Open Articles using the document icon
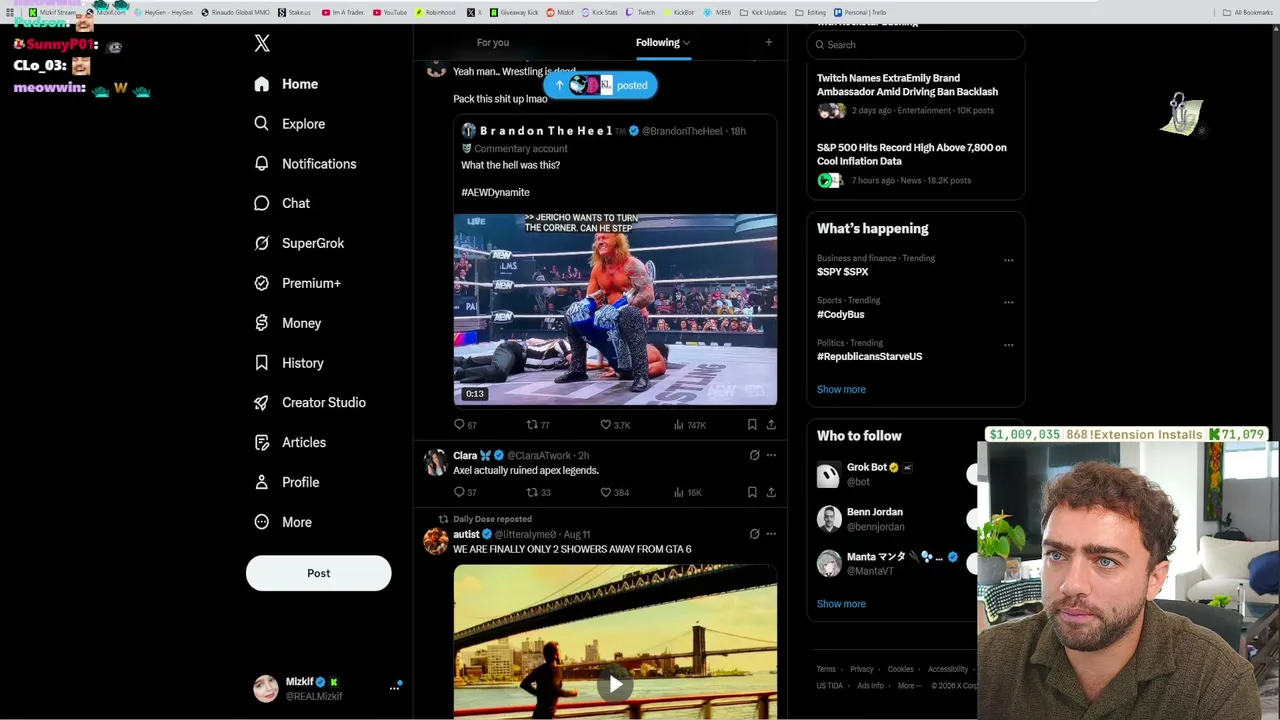Screen dimensions: 1280x720 coord(262,442)
